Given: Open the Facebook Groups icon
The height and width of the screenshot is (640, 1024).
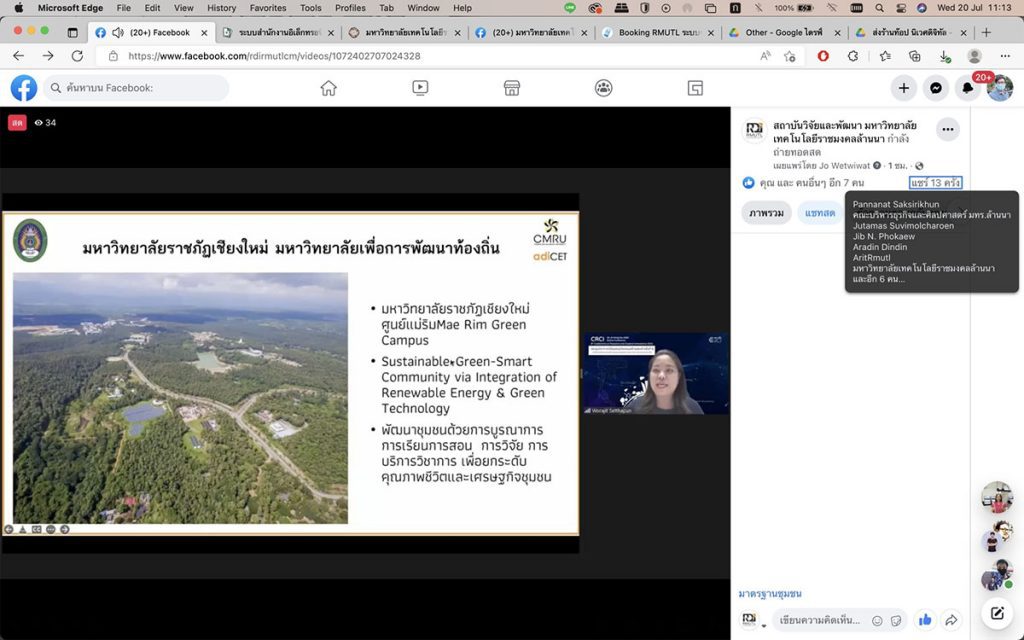Looking at the screenshot, I should pyautogui.click(x=603, y=88).
